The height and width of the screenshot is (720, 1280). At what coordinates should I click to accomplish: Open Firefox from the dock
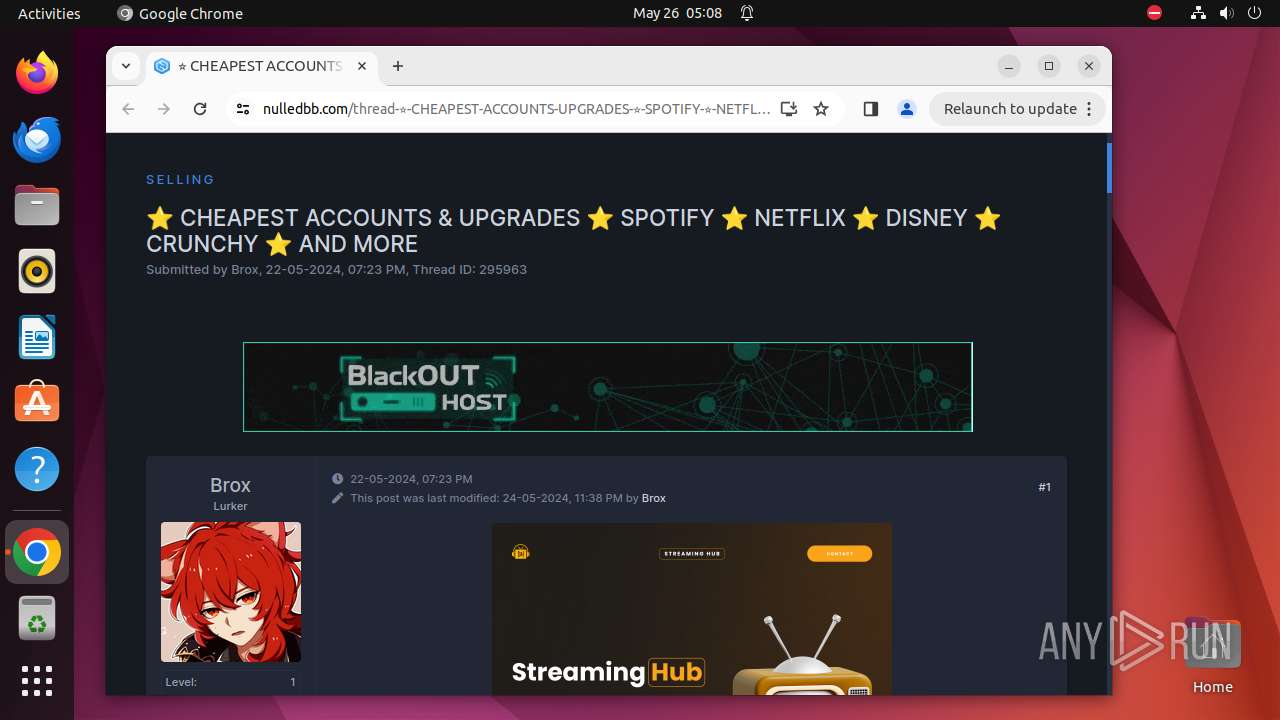point(37,73)
